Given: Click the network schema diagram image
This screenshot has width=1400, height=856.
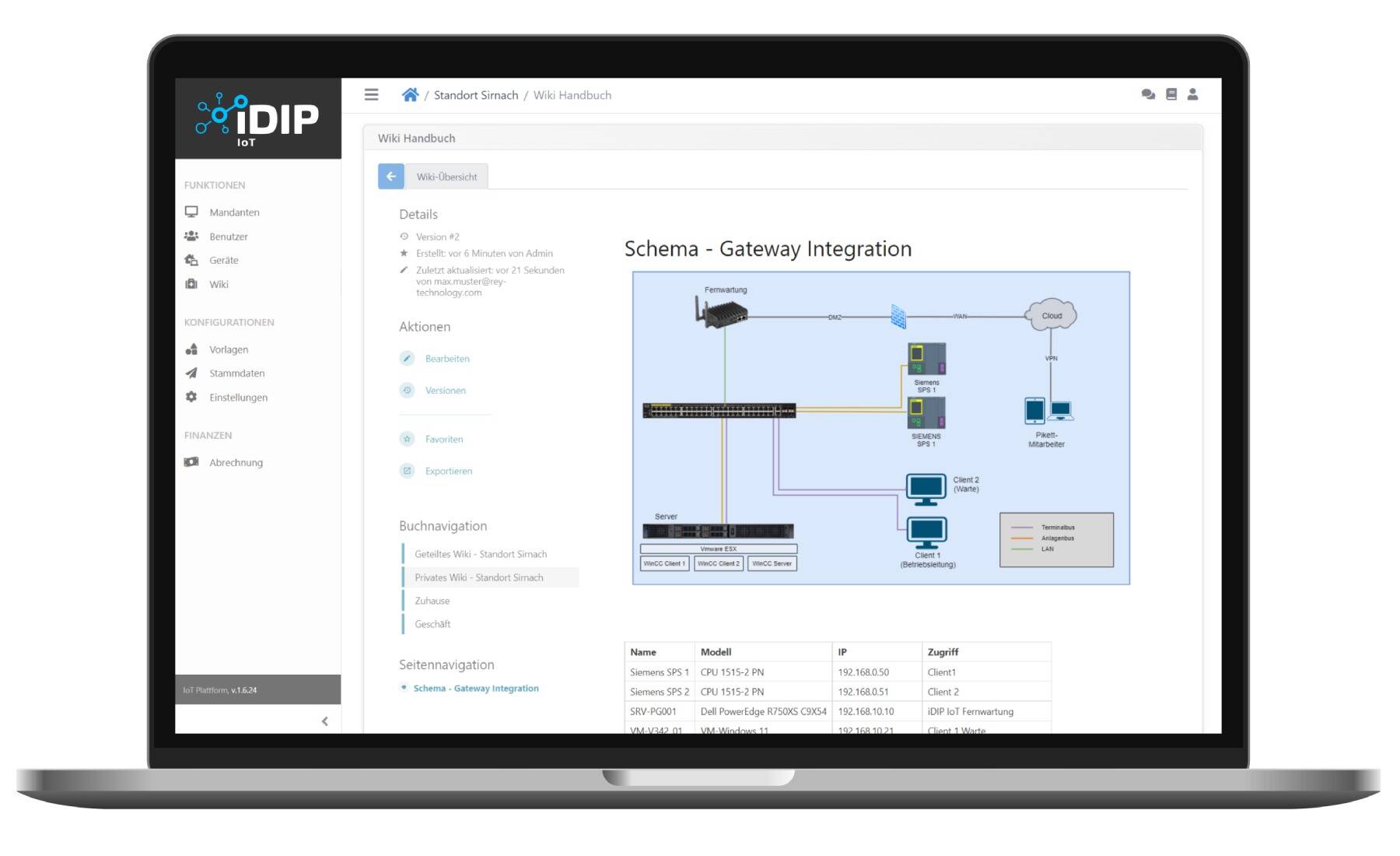Looking at the screenshot, I should [881, 428].
